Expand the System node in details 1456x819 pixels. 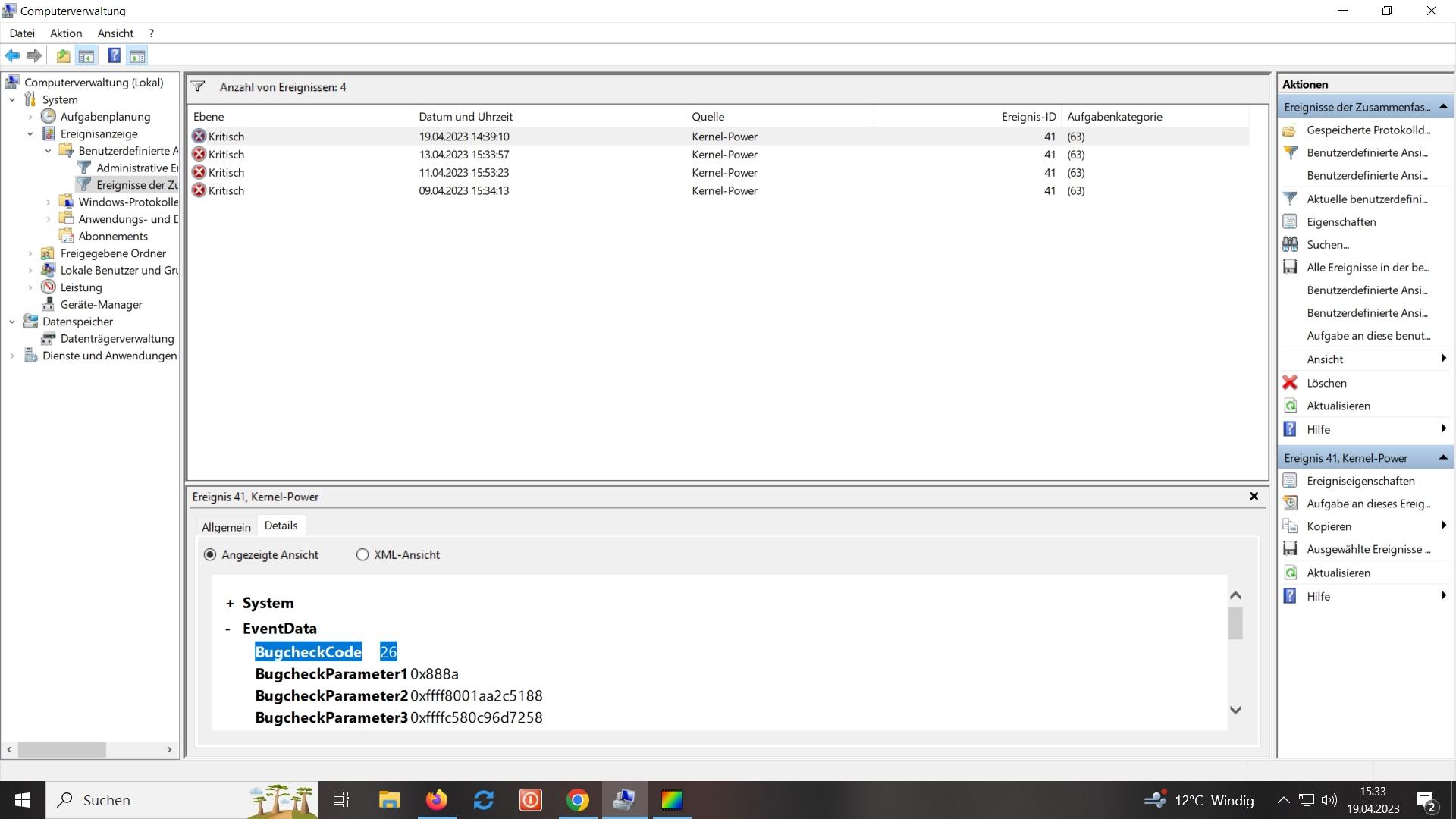click(229, 604)
